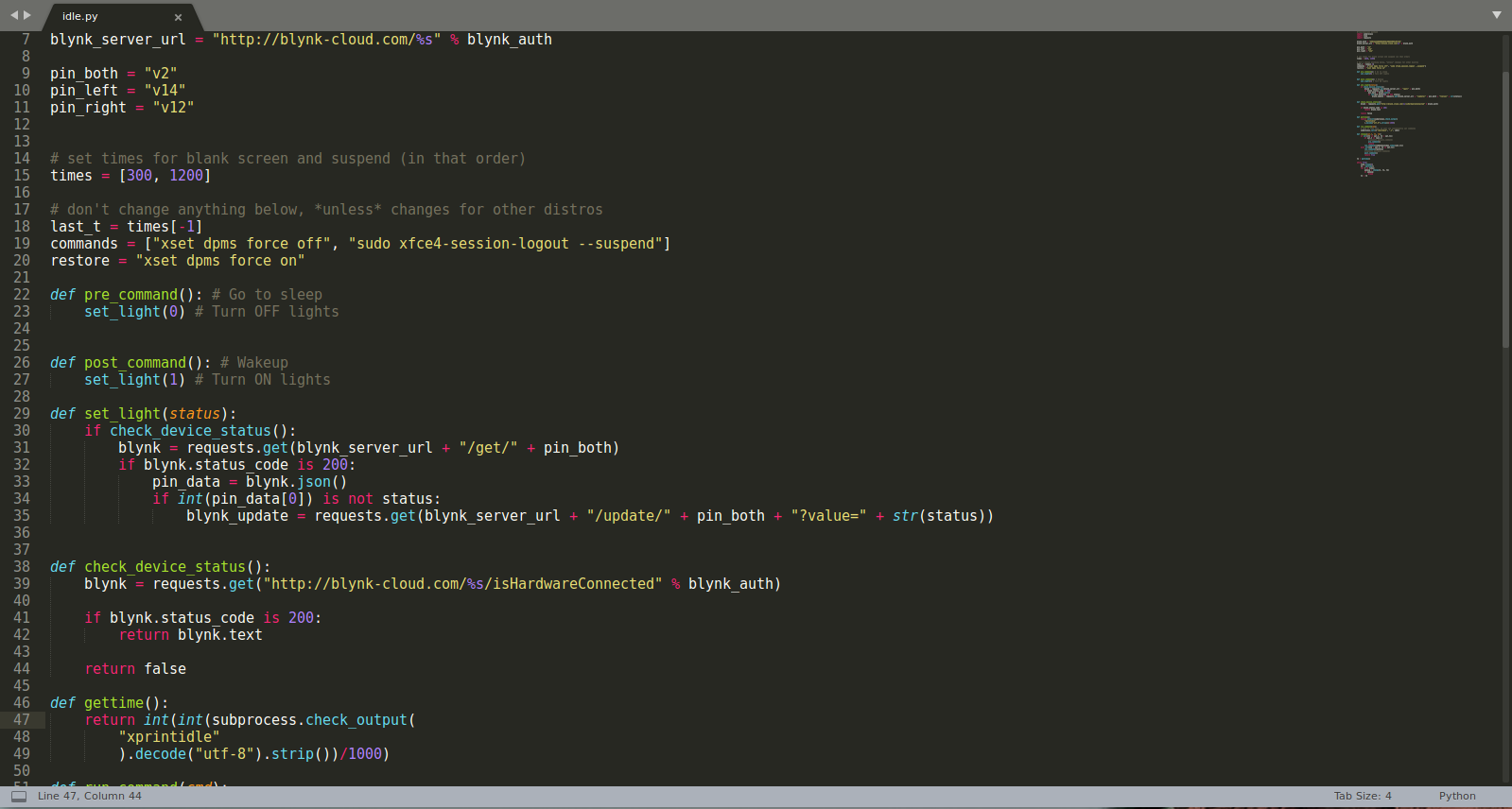Open the tab list dropdown arrow
1512x809 pixels.
pos(1497,15)
